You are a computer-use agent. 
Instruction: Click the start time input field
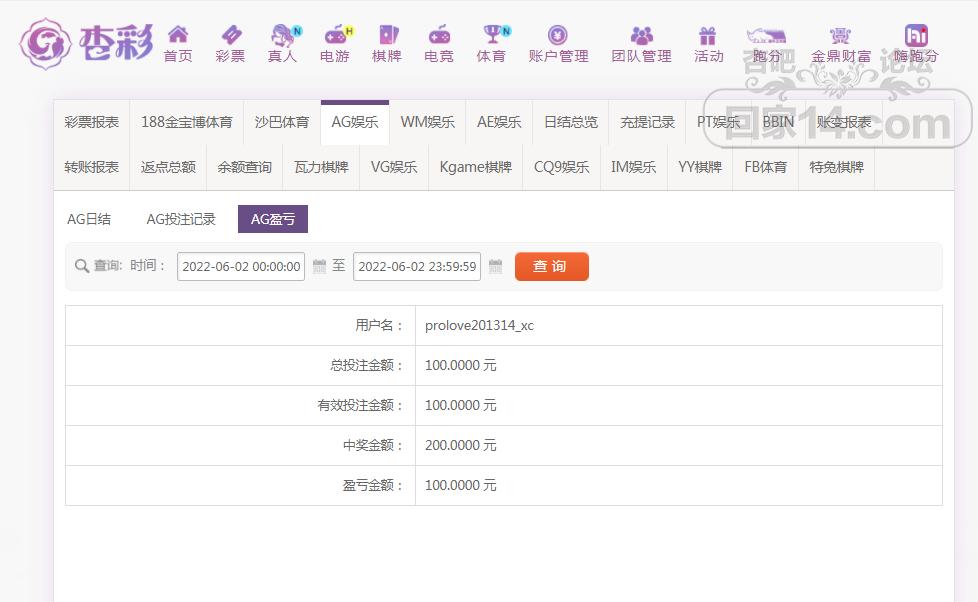click(x=241, y=267)
